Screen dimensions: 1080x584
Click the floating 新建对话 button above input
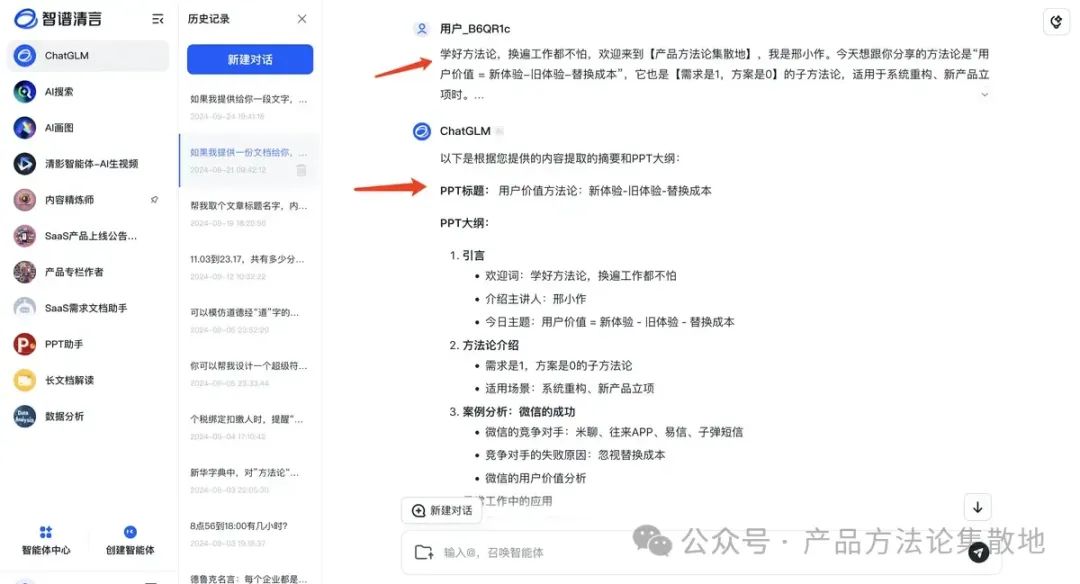[x=442, y=510]
